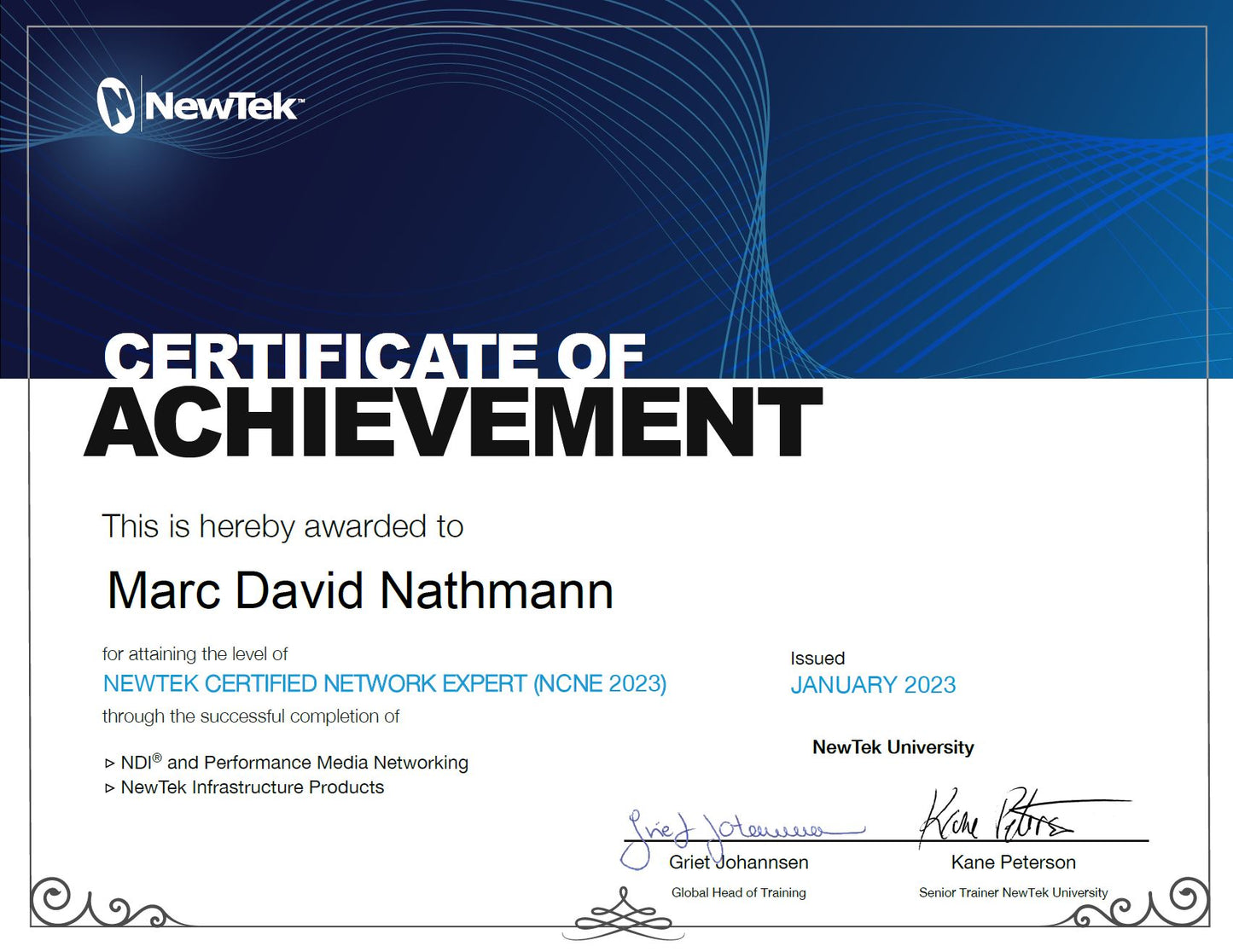This screenshot has height=952, width=1233.
Task: Click the CERTIFICATE OF heading text
Action: (x=374, y=355)
